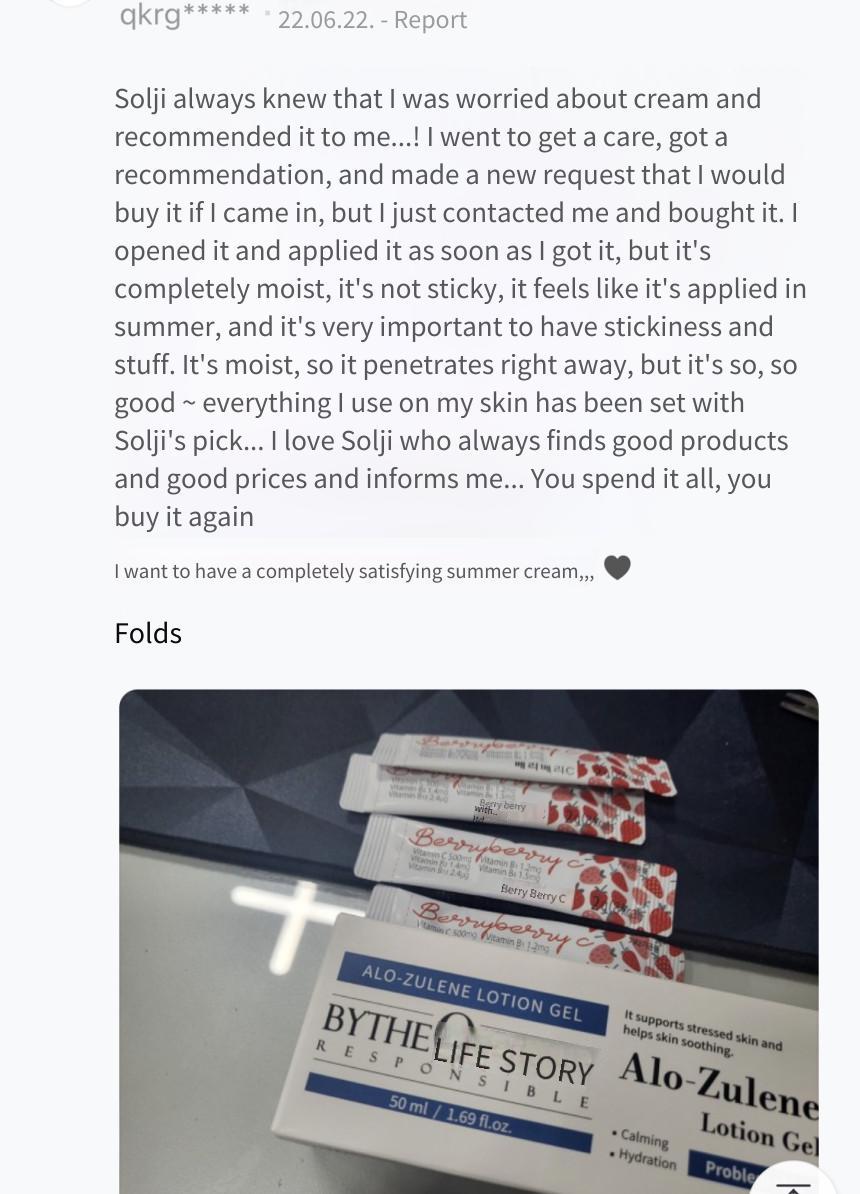Collapse the review using Folds
Image resolution: width=860 pixels, height=1194 pixels.
148,633
